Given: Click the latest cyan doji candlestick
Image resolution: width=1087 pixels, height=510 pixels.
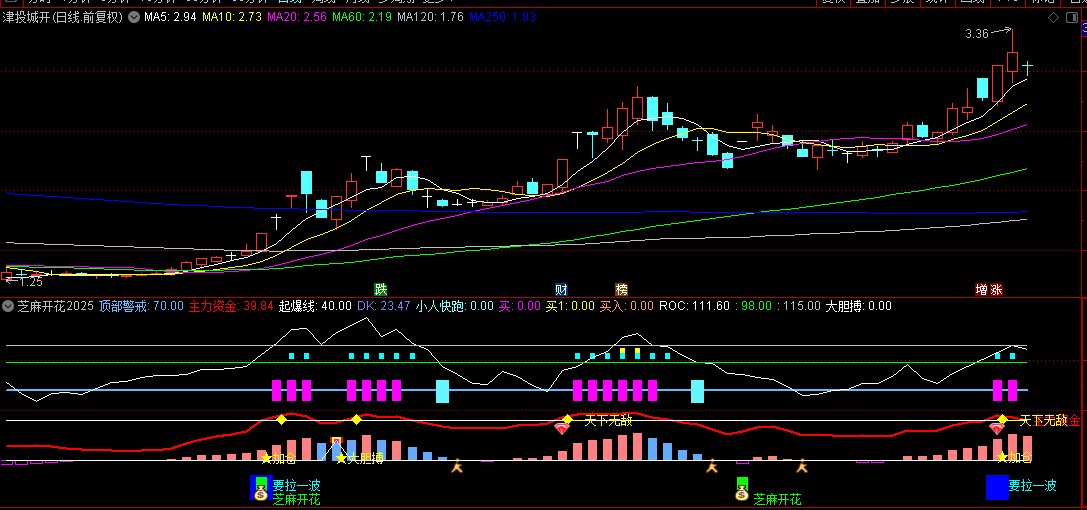Looking at the screenshot, I should point(1027,67).
